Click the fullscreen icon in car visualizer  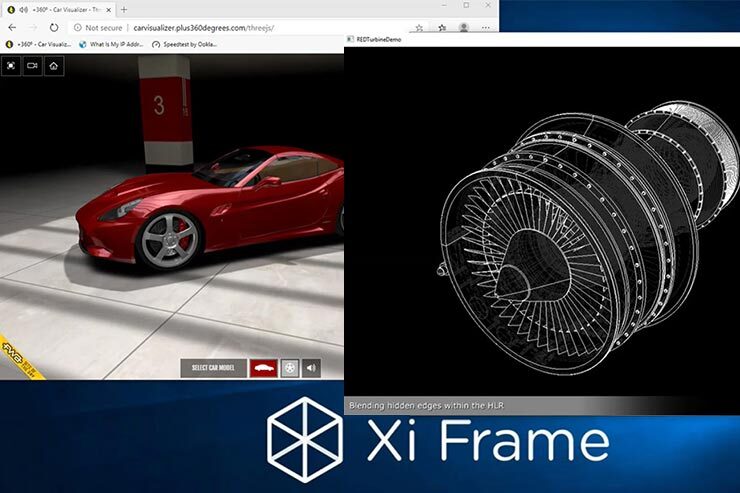[x=11, y=65]
